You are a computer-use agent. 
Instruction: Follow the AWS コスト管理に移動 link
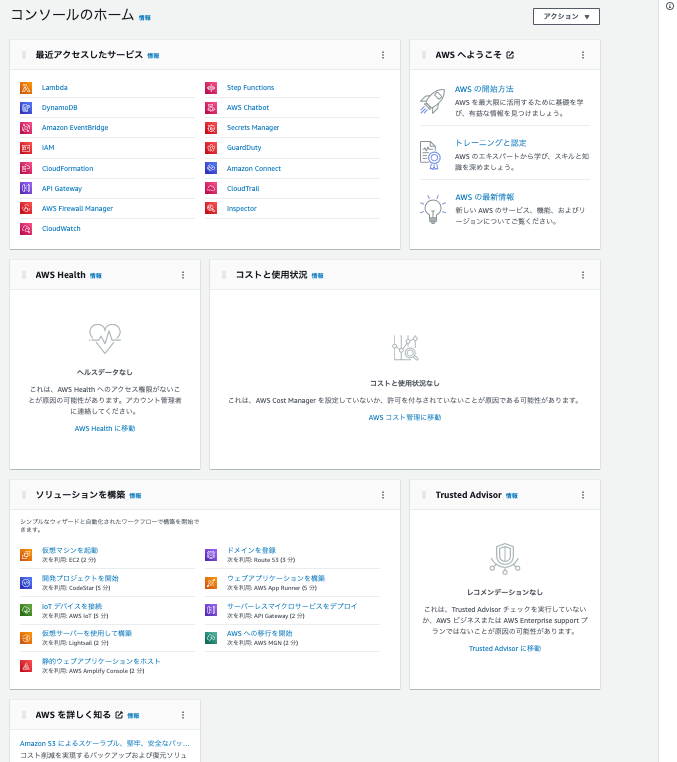pyautogui.click(x=405, y=417)
